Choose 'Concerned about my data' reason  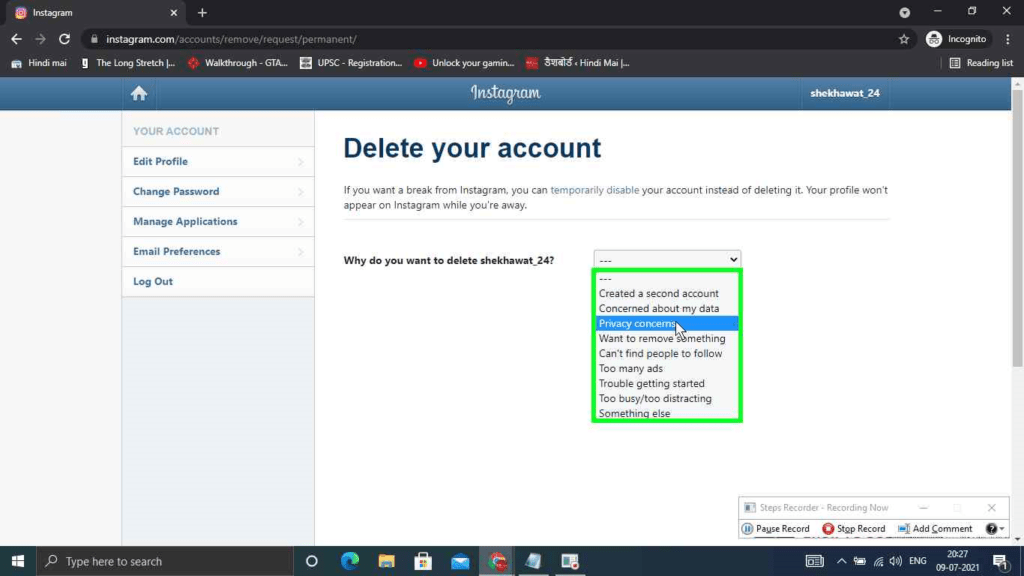[x=667, y=309]
